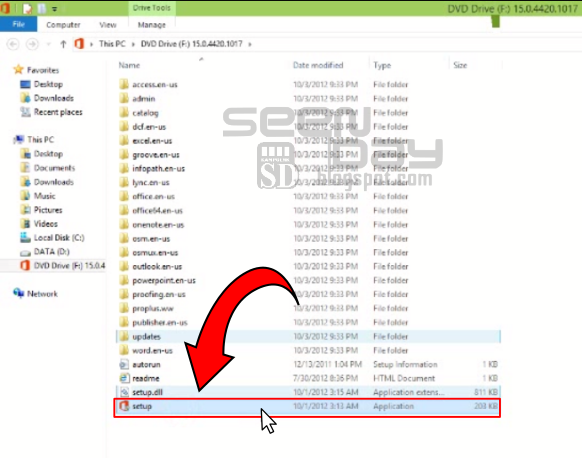Select the Drive Tools contextual tab
The width and height of the screenshot is (582, 458).
coord(151,8)
